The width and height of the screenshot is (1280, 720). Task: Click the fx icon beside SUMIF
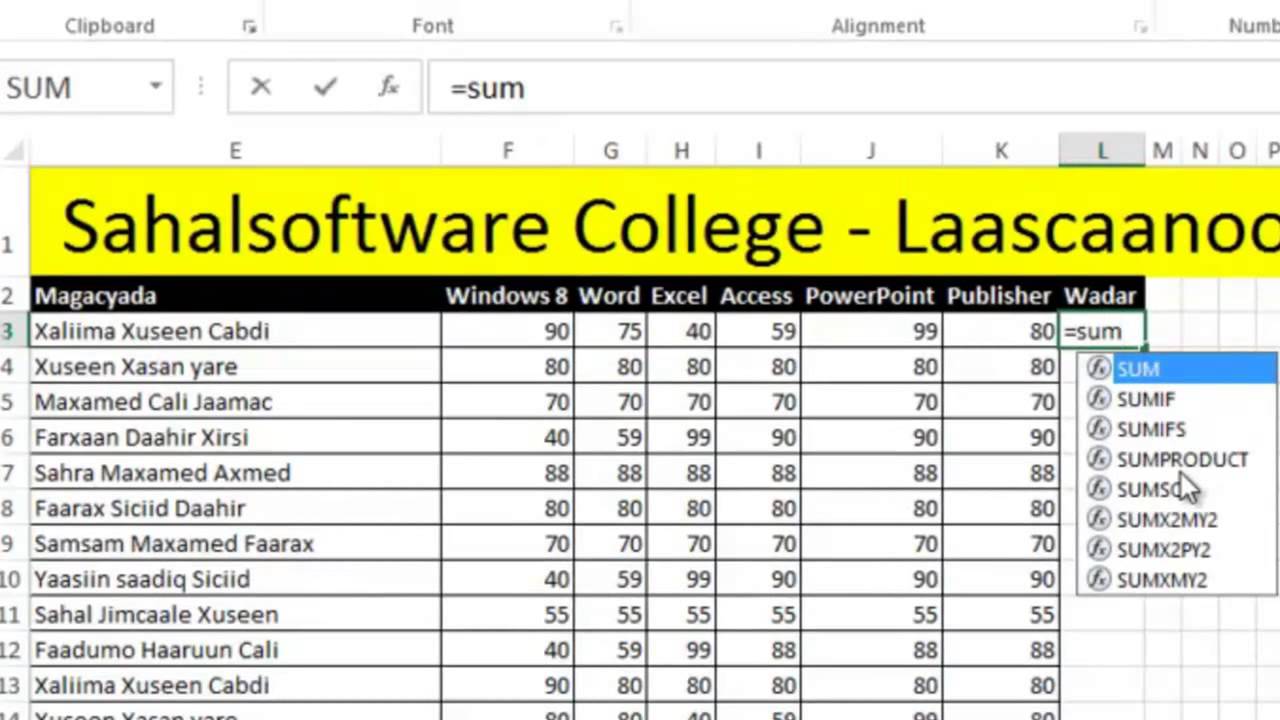(x=1099, y=398)
